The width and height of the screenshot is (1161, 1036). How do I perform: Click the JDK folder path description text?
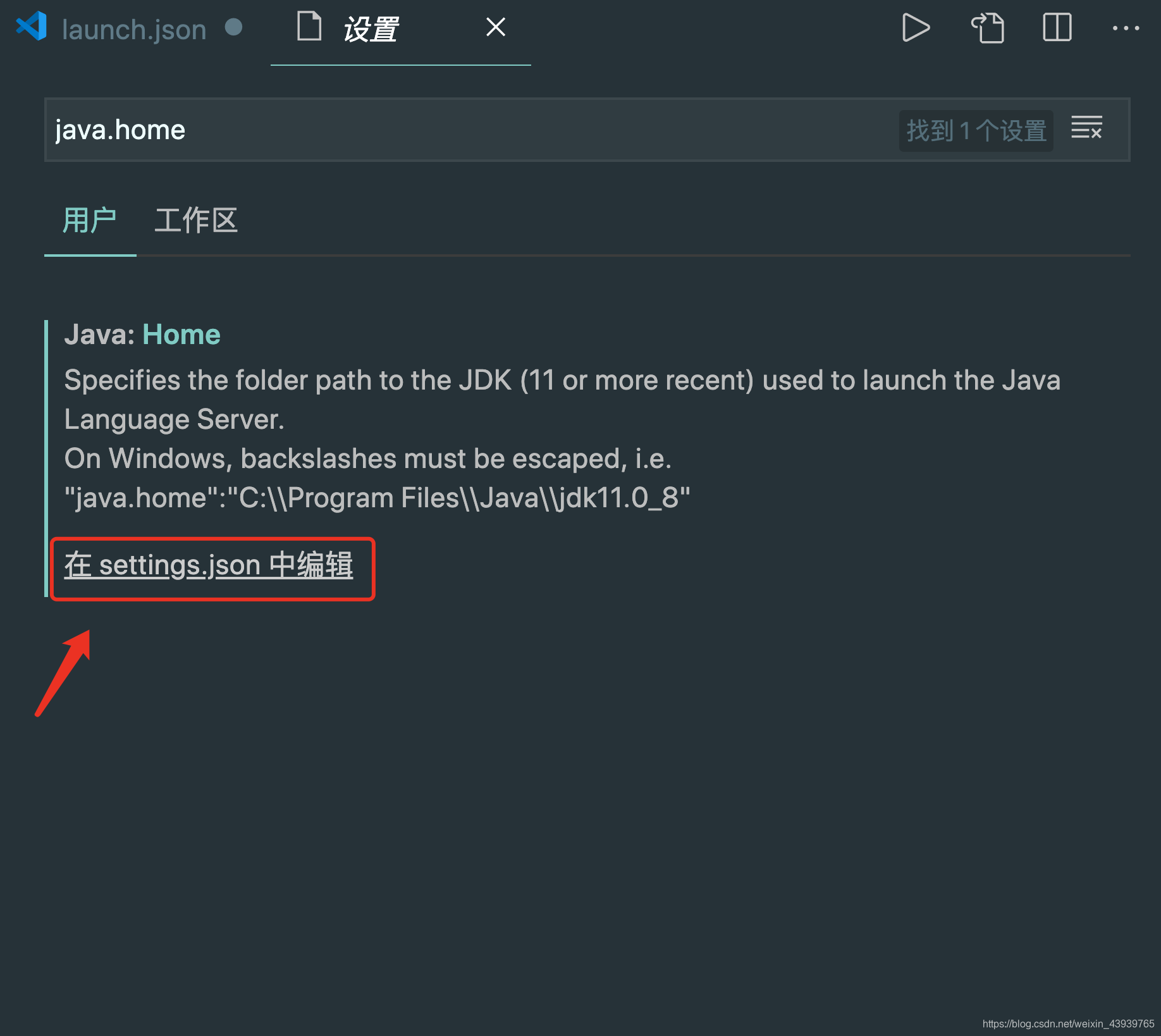[562, 400]
